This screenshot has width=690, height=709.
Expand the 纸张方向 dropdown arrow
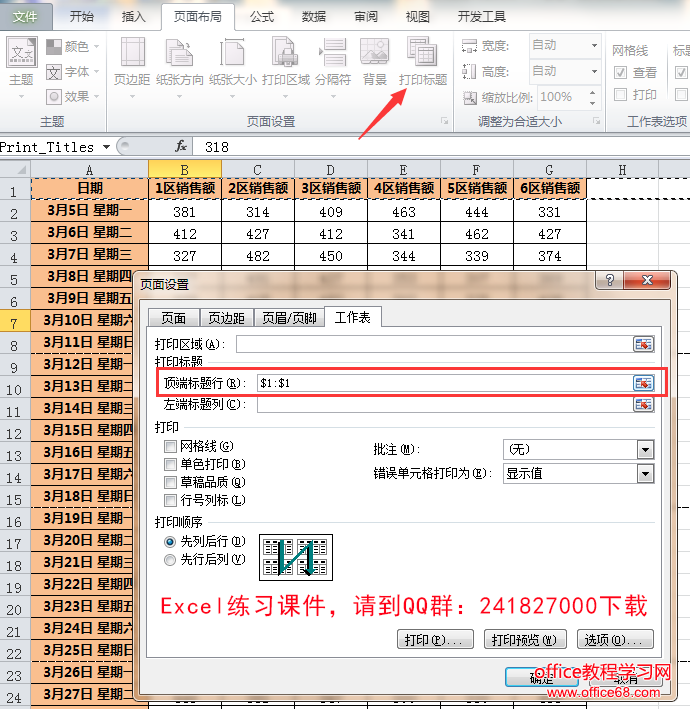click(180, 96)
